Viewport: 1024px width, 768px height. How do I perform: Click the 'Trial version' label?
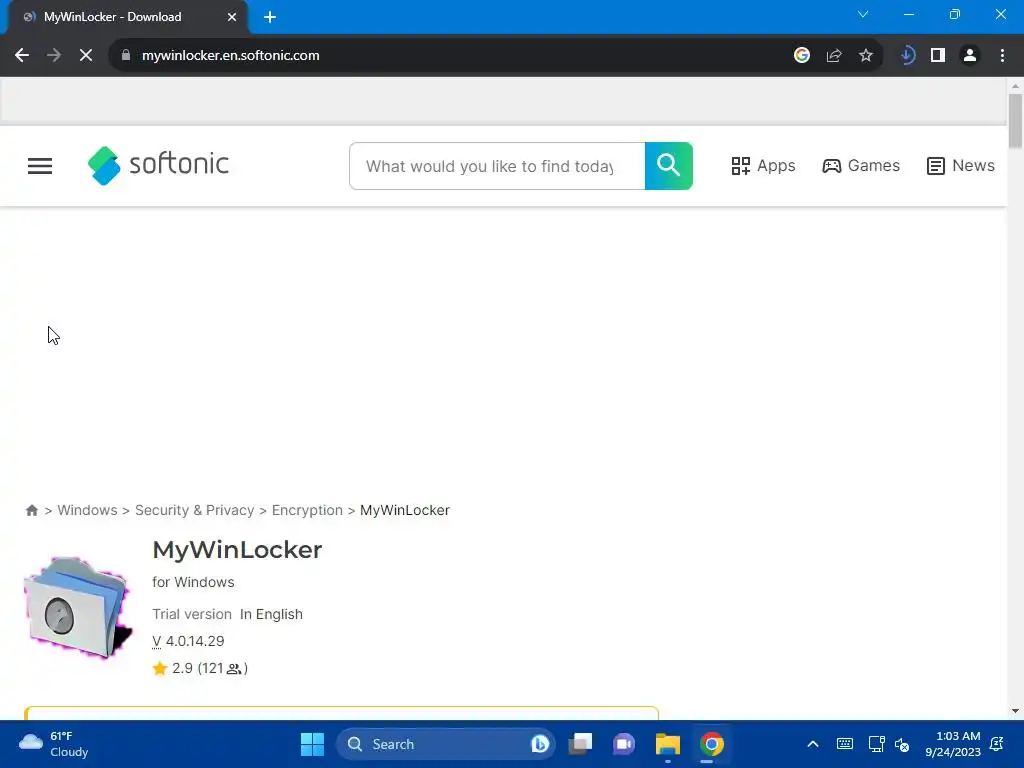192,615
